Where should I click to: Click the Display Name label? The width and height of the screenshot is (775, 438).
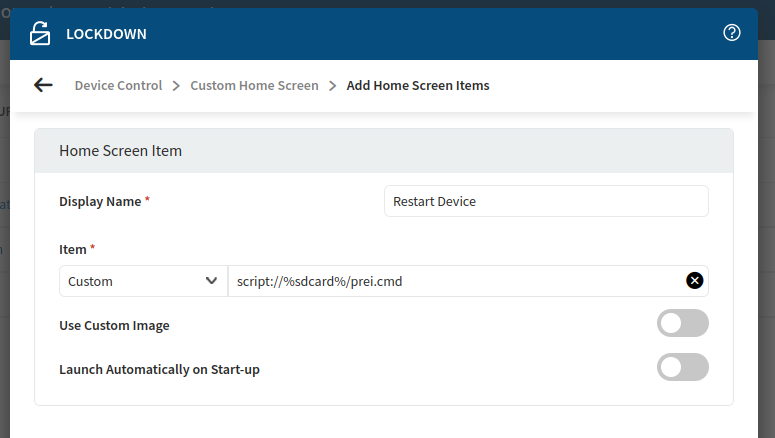[100, 201]
